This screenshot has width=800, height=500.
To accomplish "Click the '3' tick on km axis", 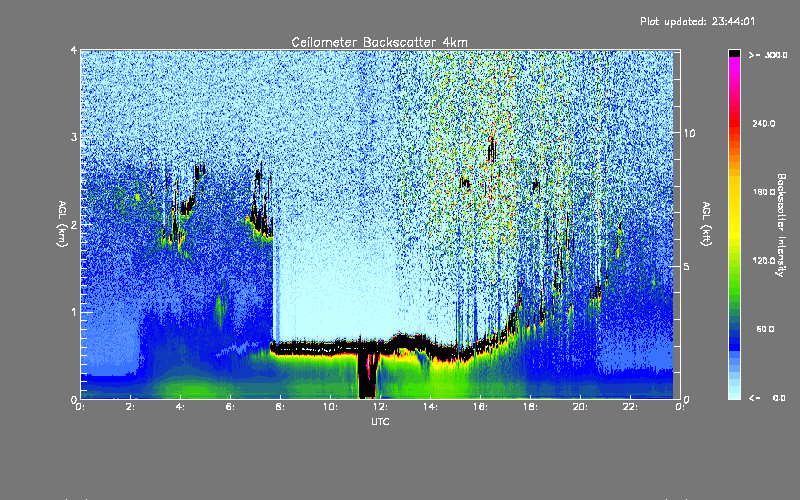I will coord(74,138).
